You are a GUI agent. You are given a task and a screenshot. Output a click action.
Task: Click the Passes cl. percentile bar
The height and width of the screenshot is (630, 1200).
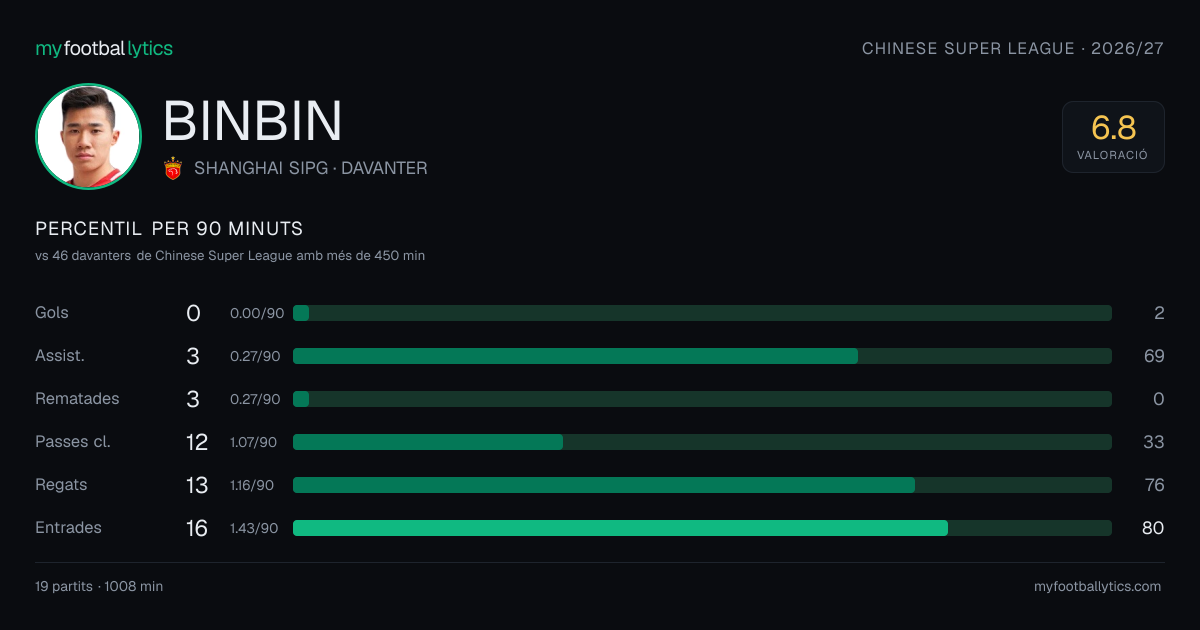click(702, 442)
